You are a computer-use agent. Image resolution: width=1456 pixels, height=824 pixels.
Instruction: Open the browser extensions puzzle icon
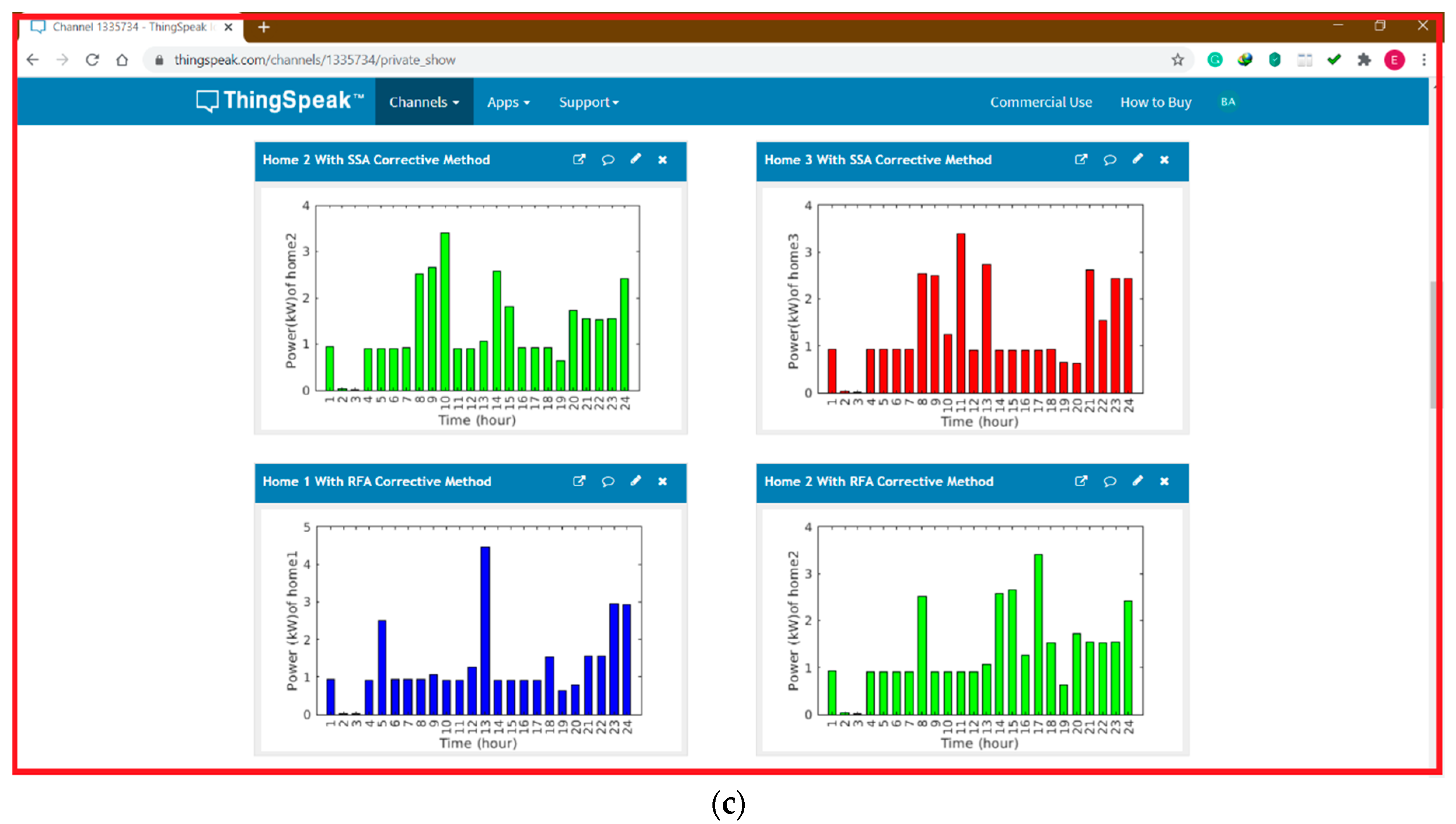coord(1364,59)
